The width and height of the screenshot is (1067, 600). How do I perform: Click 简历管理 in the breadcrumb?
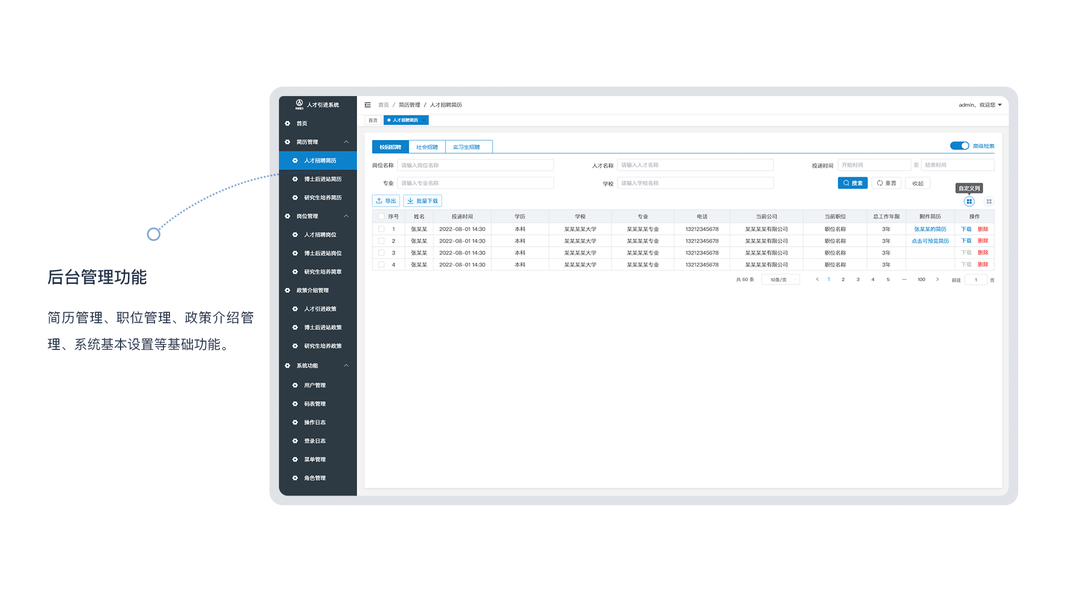tap(409, 105)
